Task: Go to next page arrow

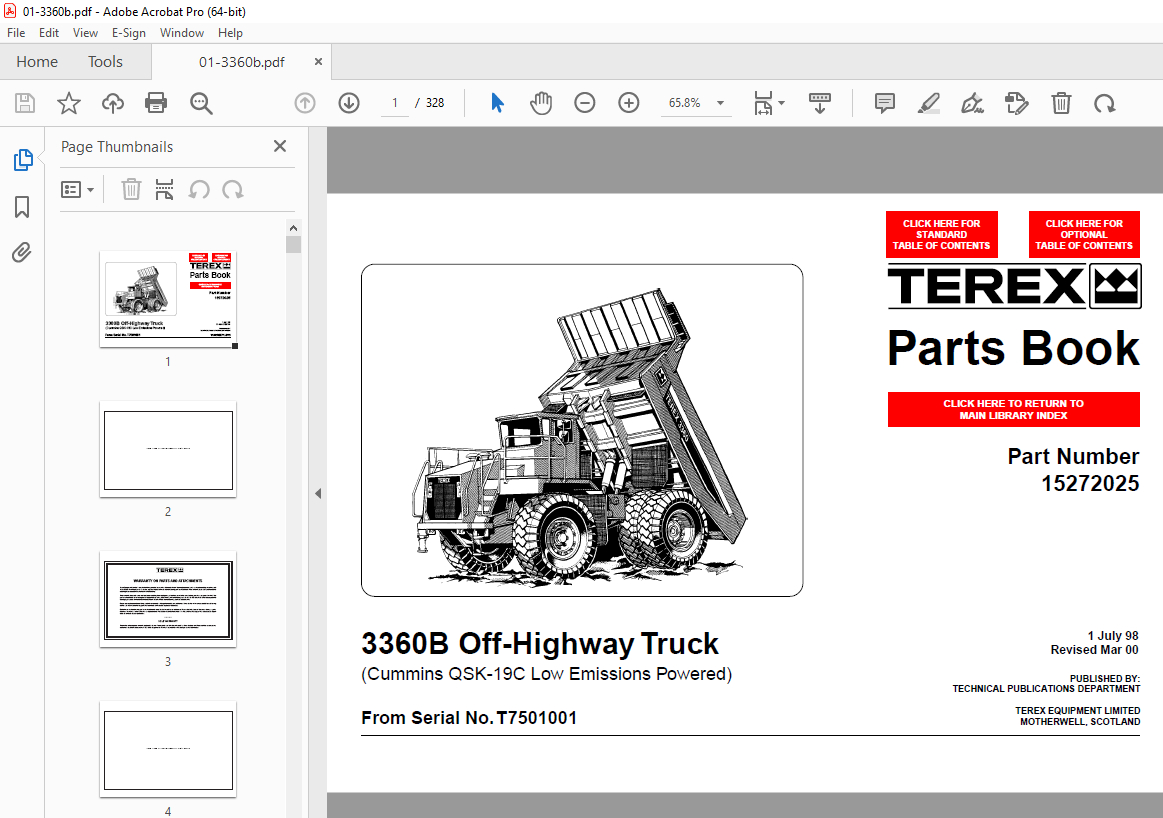Action: tap(349, 103)
